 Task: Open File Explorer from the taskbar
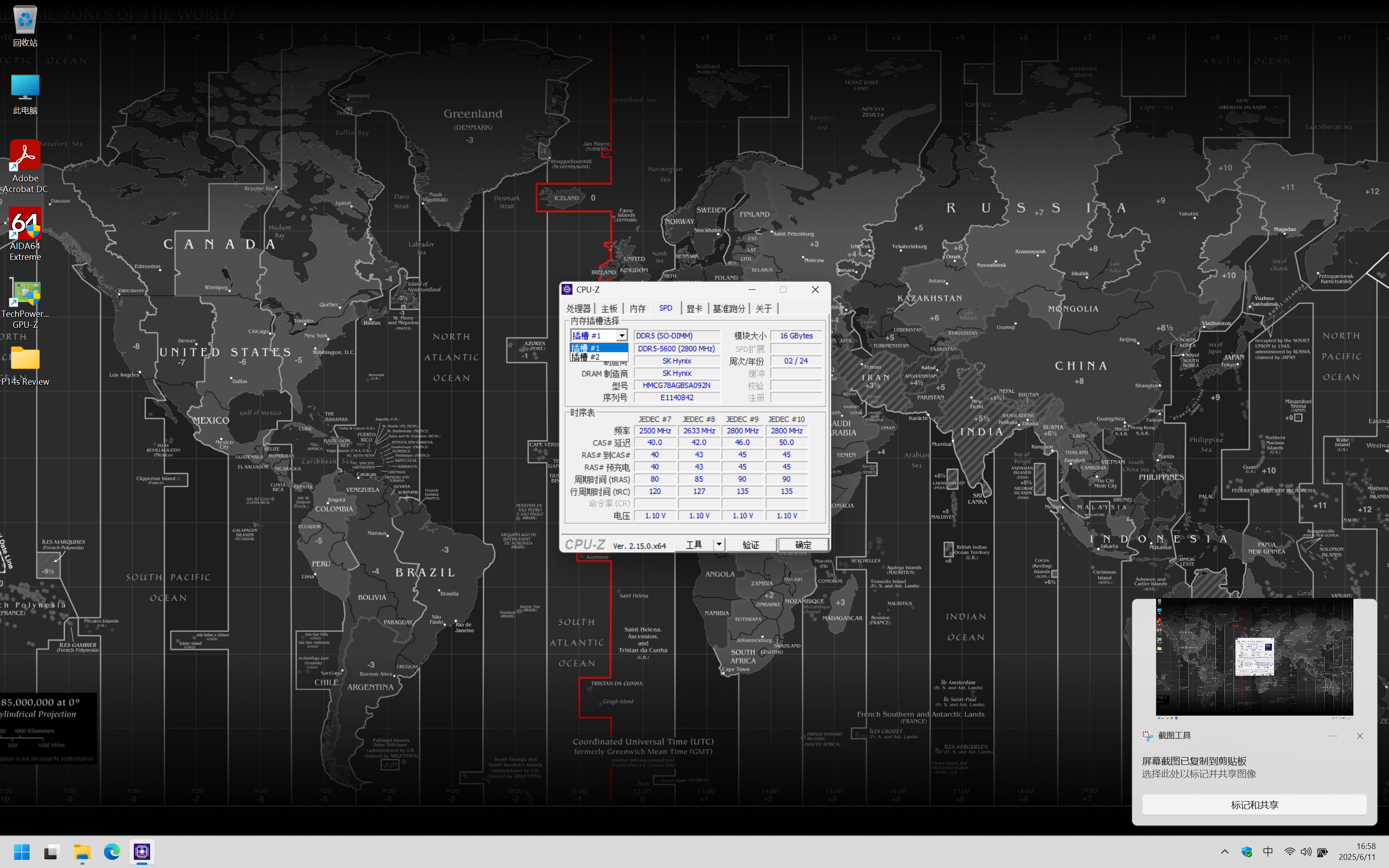click(x=82, y=852)
